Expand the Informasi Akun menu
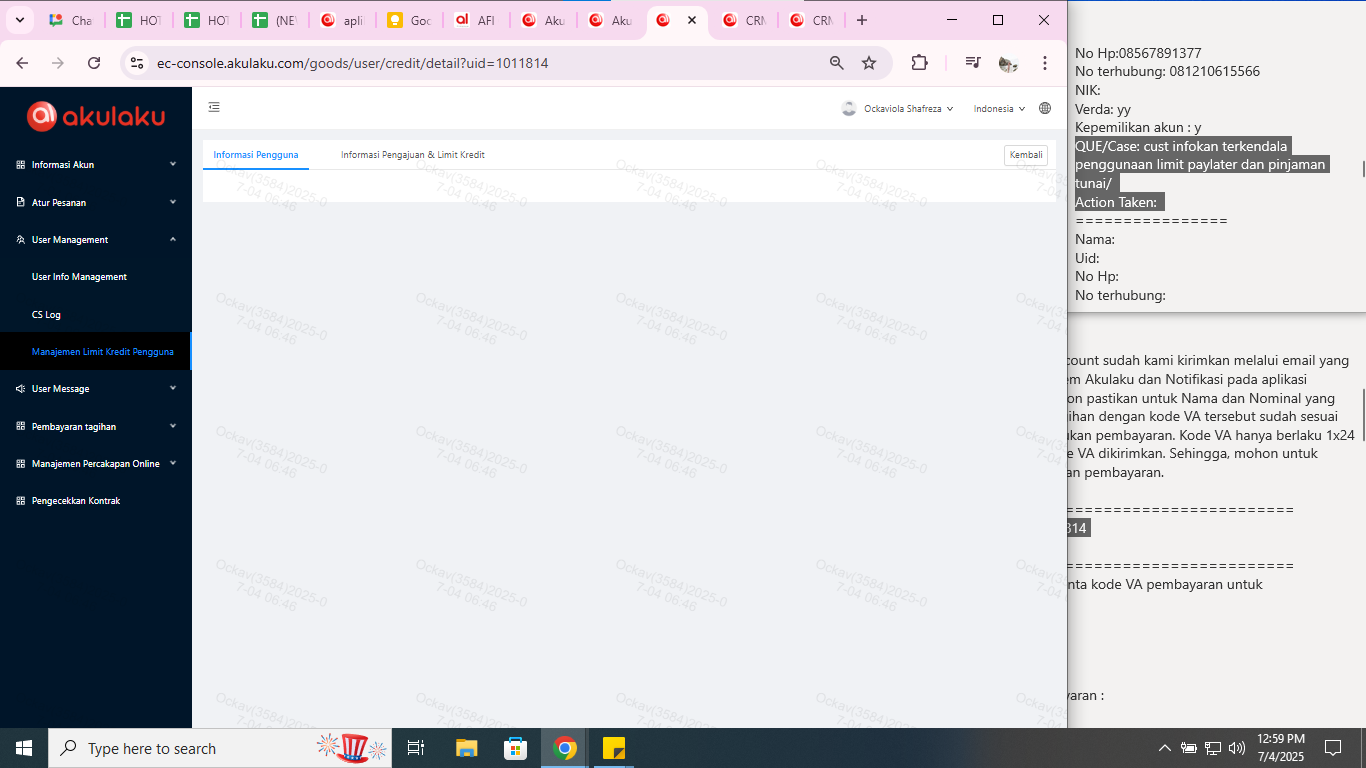The height and width of the screenshot is (768, 1366). [x=96, y=165]
